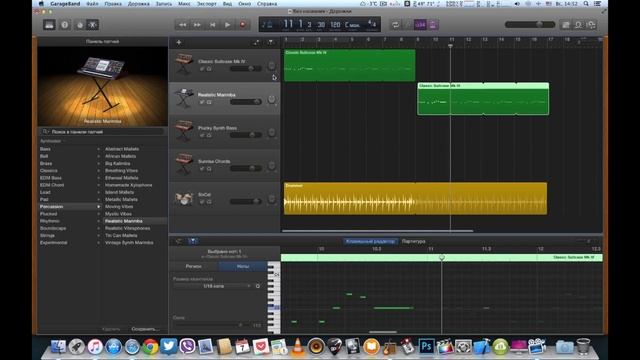Open the Tuner pencil icon
The image size is (640, 360).
point(408,25)
